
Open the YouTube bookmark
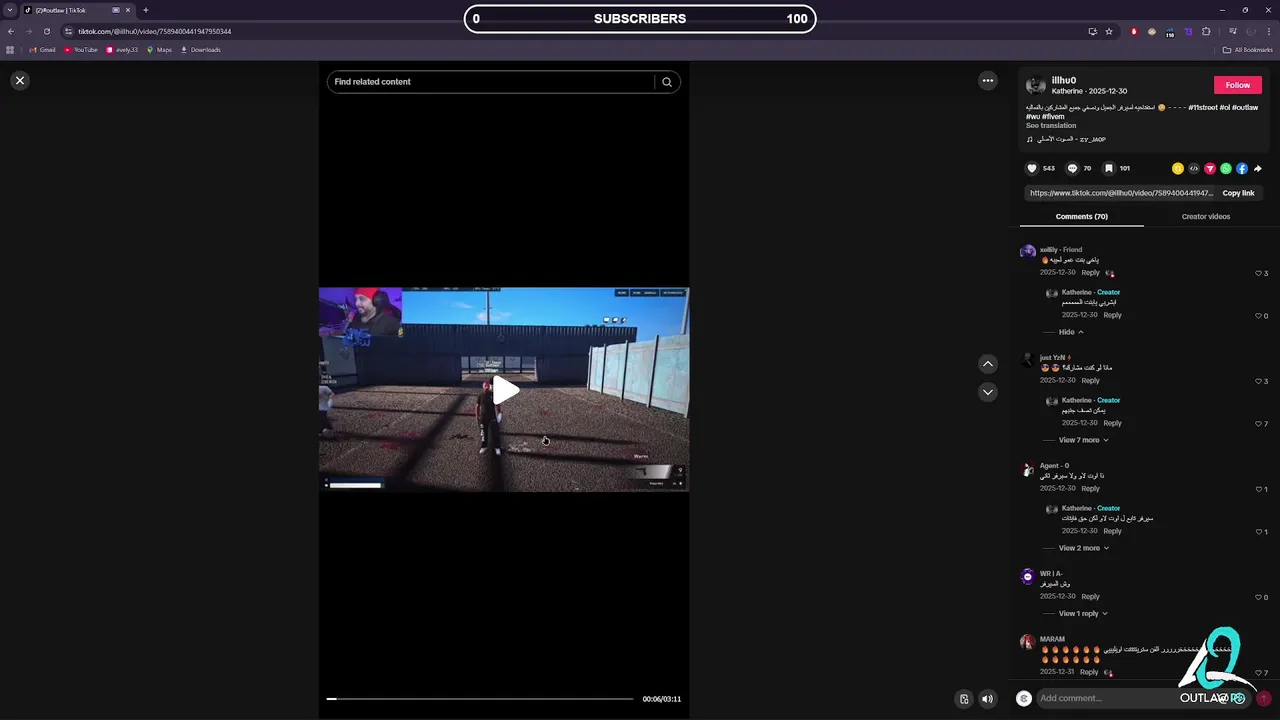pos(80,50)
